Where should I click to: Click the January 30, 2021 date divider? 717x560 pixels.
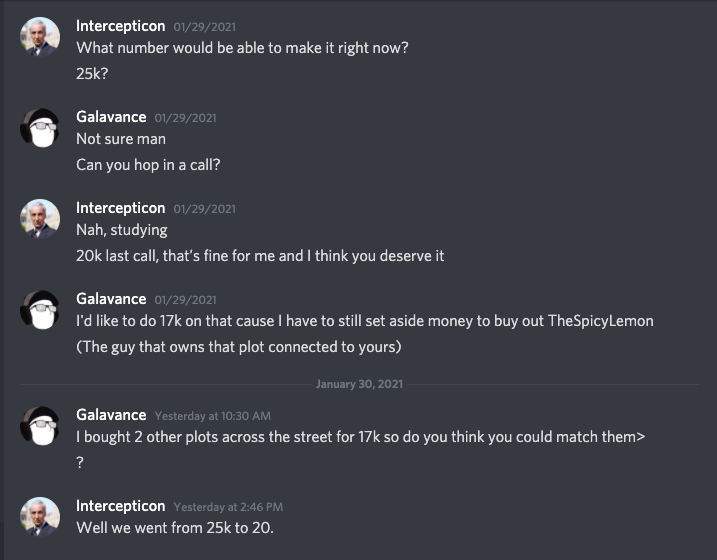pyautogui.click(x=359, y=384)
